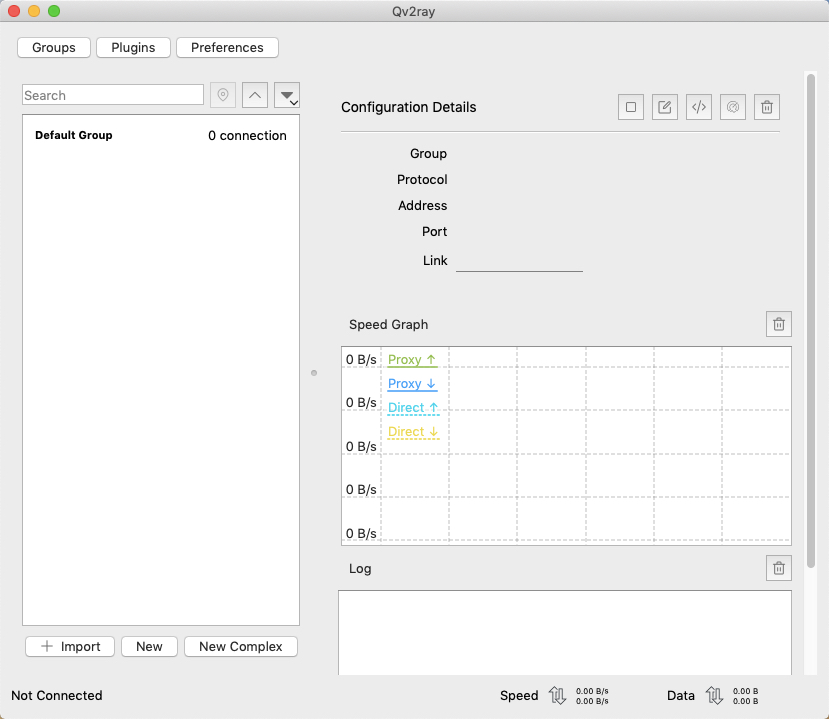Clear the Speed Graph with its trash icon

click(x=779, y=324)
